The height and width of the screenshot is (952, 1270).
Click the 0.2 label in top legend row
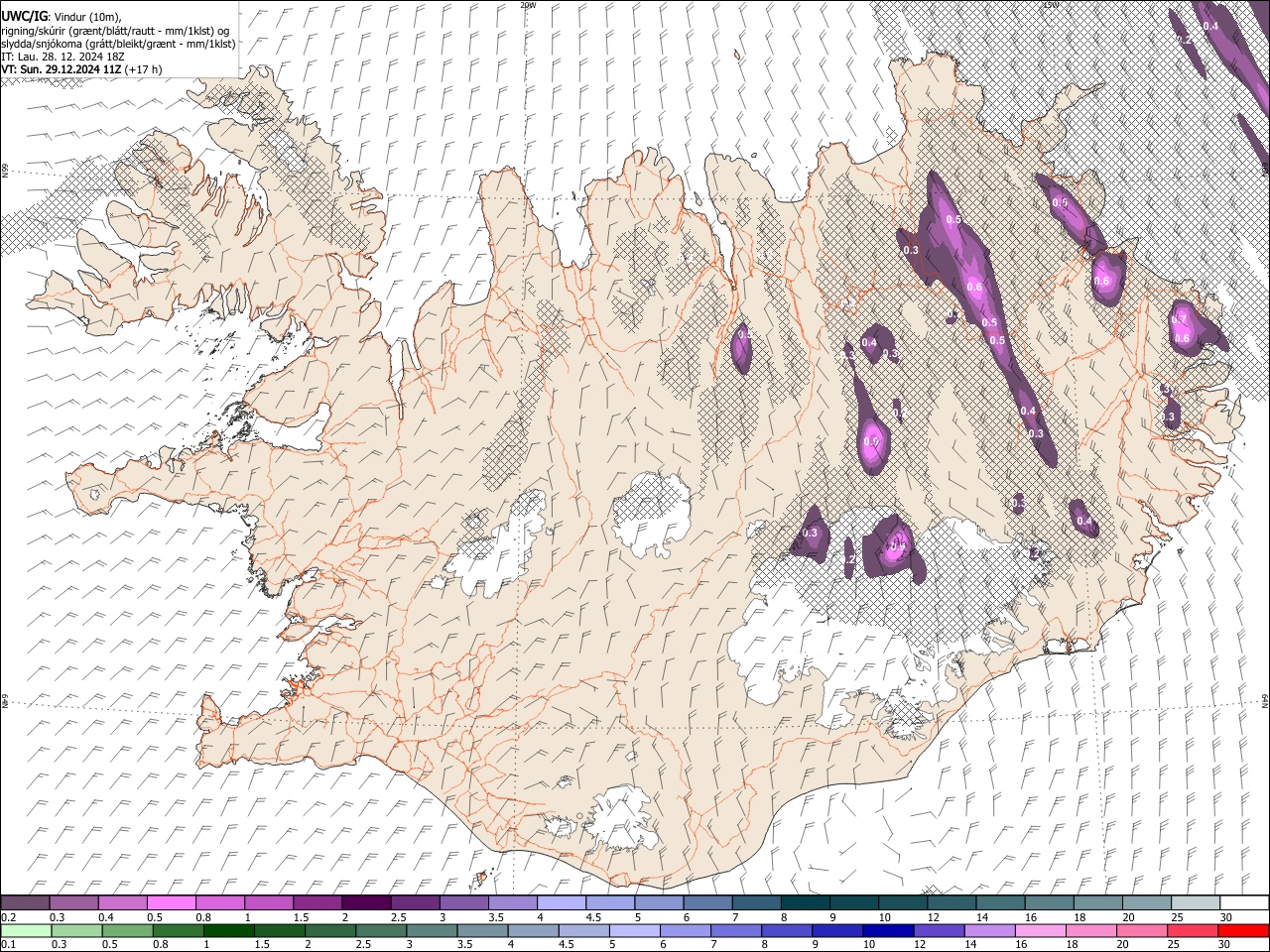pos(8,917)
